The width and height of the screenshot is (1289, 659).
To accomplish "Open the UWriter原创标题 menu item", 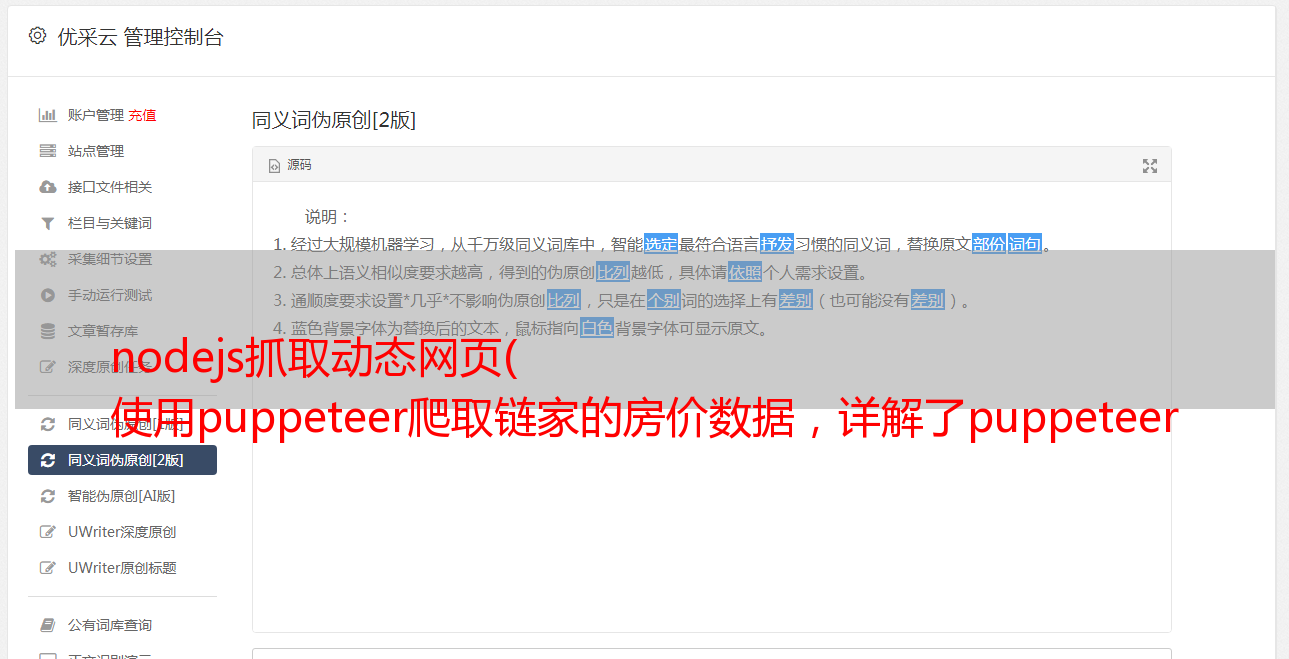I will [122, 568].
